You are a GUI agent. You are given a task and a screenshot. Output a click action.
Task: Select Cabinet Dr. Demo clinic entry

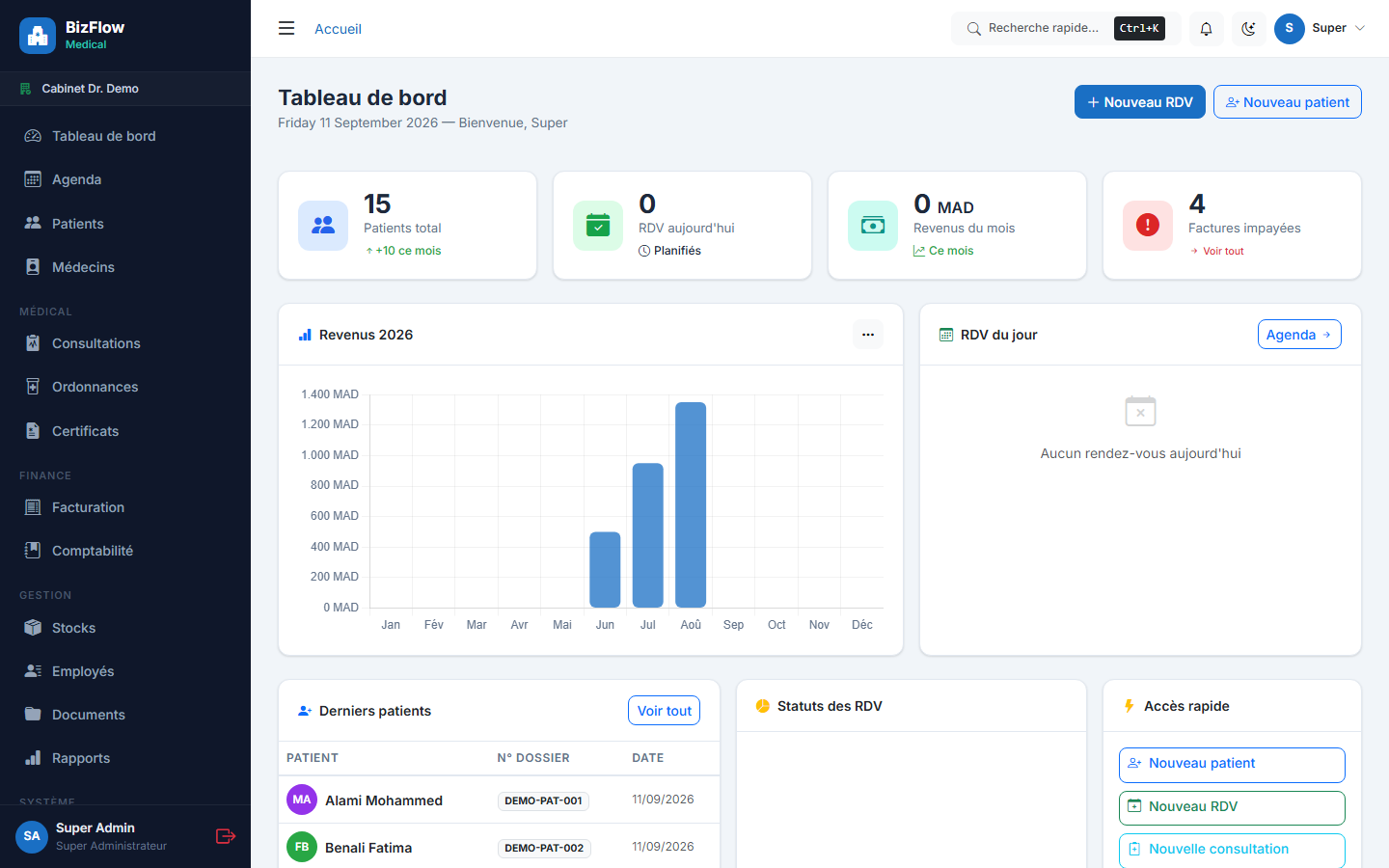(125, 89)
